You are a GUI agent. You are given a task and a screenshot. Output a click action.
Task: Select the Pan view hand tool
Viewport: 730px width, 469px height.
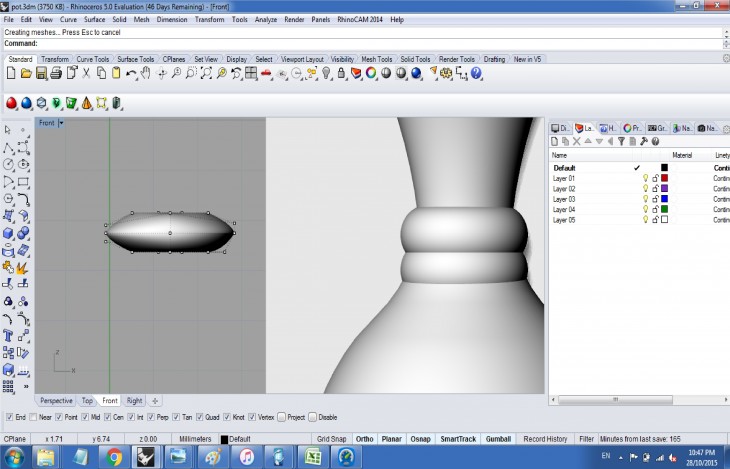pos(146,73)
